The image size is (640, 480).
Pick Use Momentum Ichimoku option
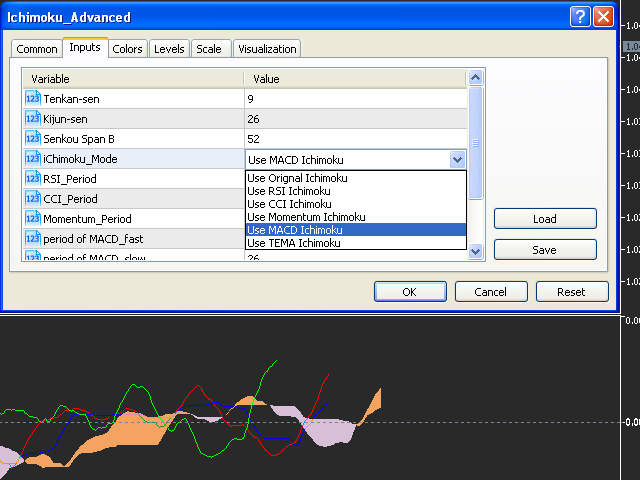click(x=306, y=217)
